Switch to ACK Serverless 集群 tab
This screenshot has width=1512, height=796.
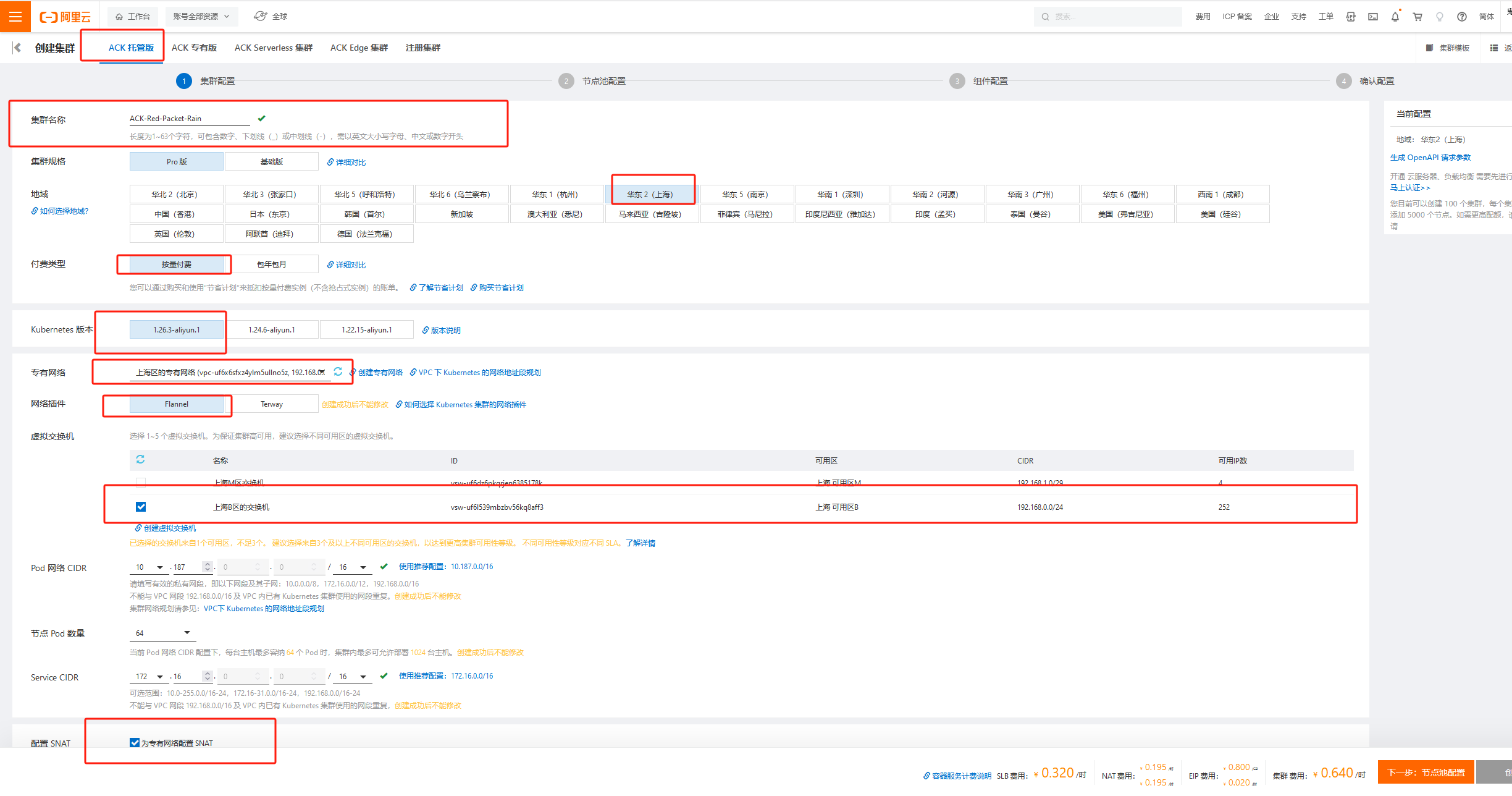click(274, 48)
